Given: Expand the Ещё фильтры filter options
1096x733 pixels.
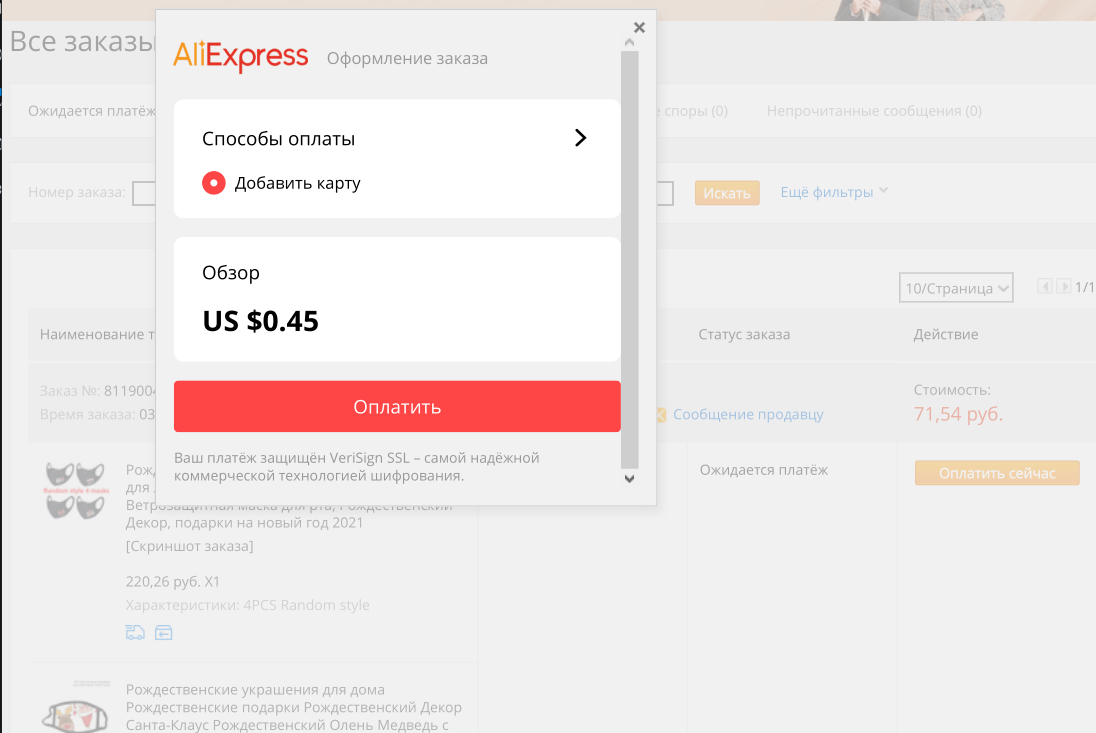Looking at the screenshot, I should point(834,192).
